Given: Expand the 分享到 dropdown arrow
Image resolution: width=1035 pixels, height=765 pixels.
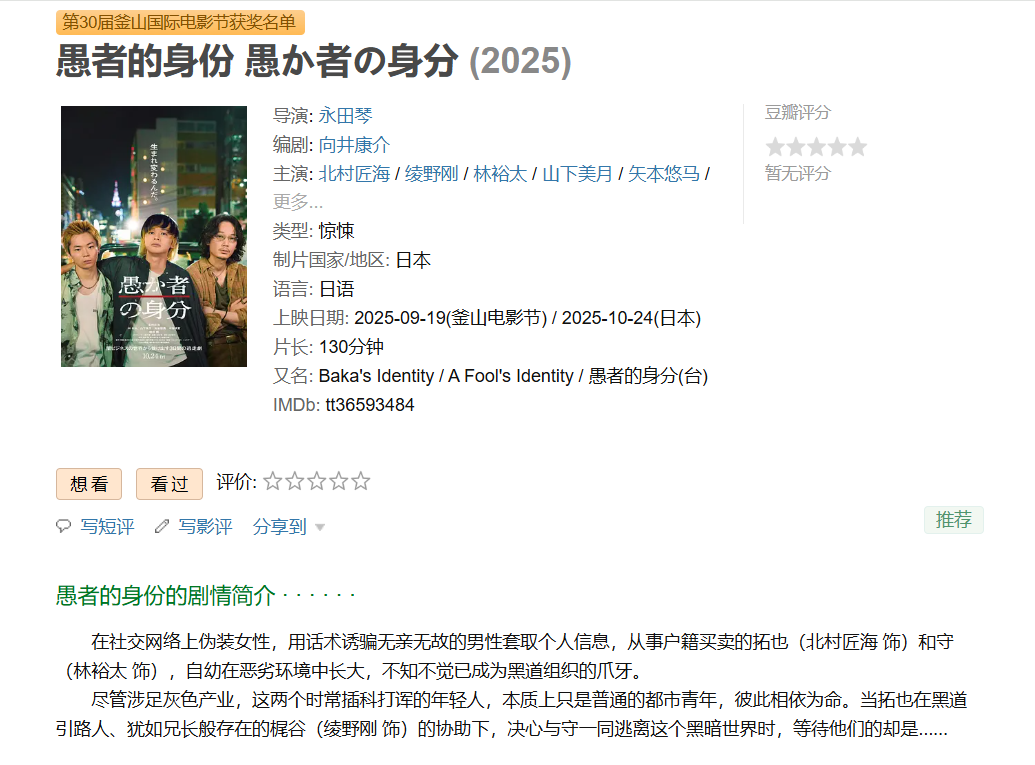Looking at the screenshot, I should click(x=320, y=527).
